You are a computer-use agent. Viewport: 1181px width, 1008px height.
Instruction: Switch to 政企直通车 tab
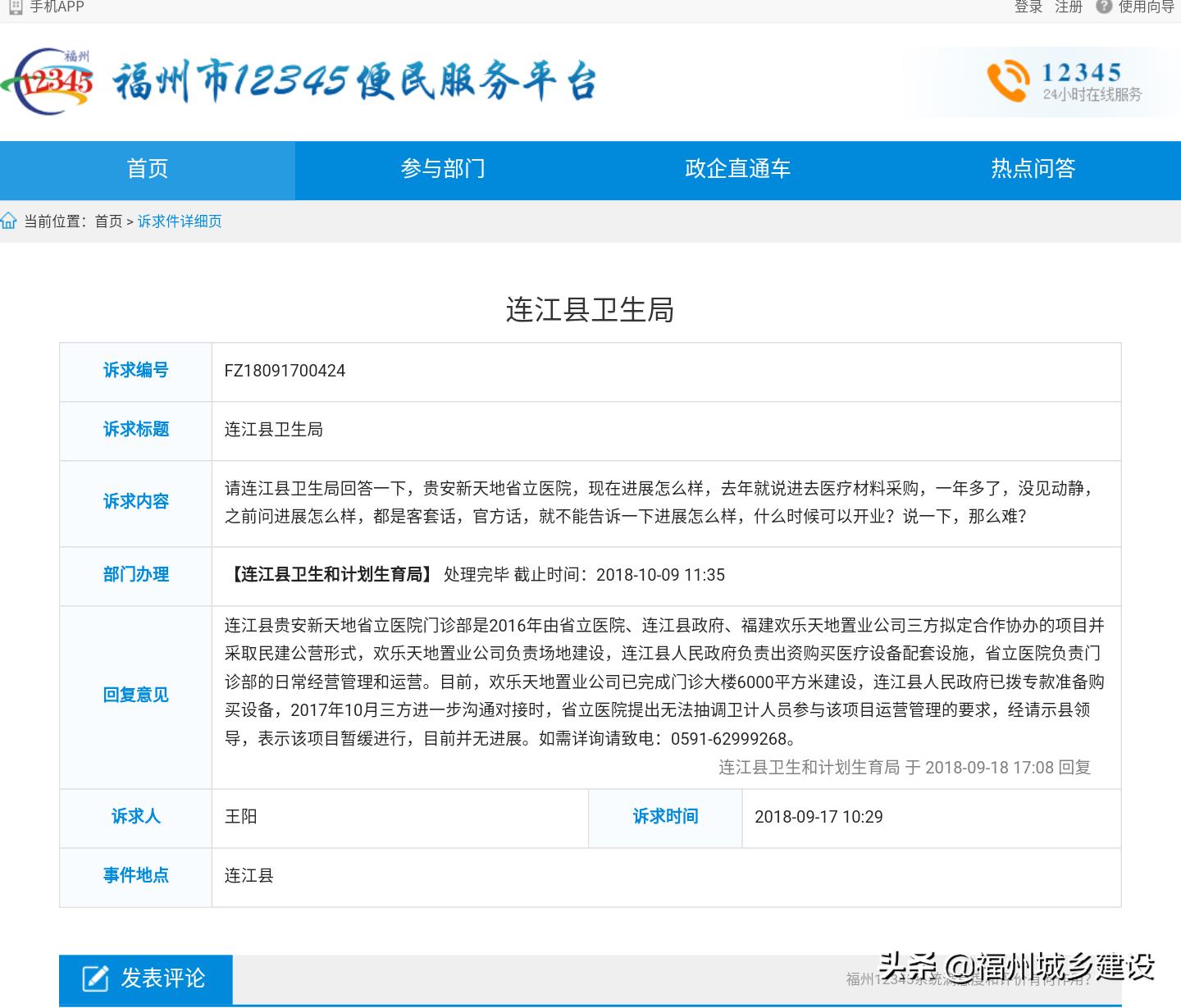[737, 169]
